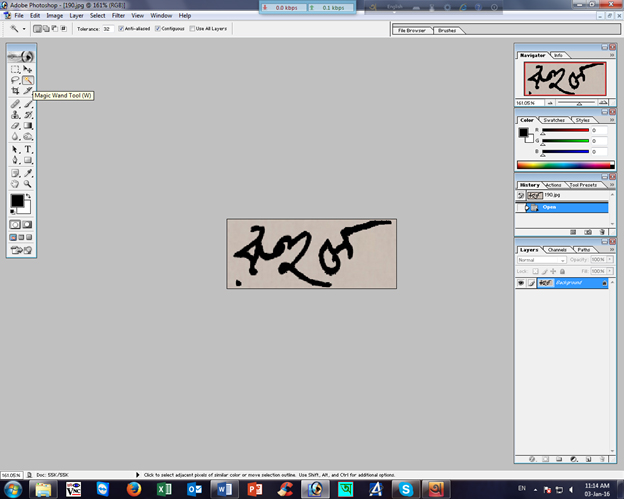Select the Move tool
Viewport: 624px width, 499px height.
27,69
